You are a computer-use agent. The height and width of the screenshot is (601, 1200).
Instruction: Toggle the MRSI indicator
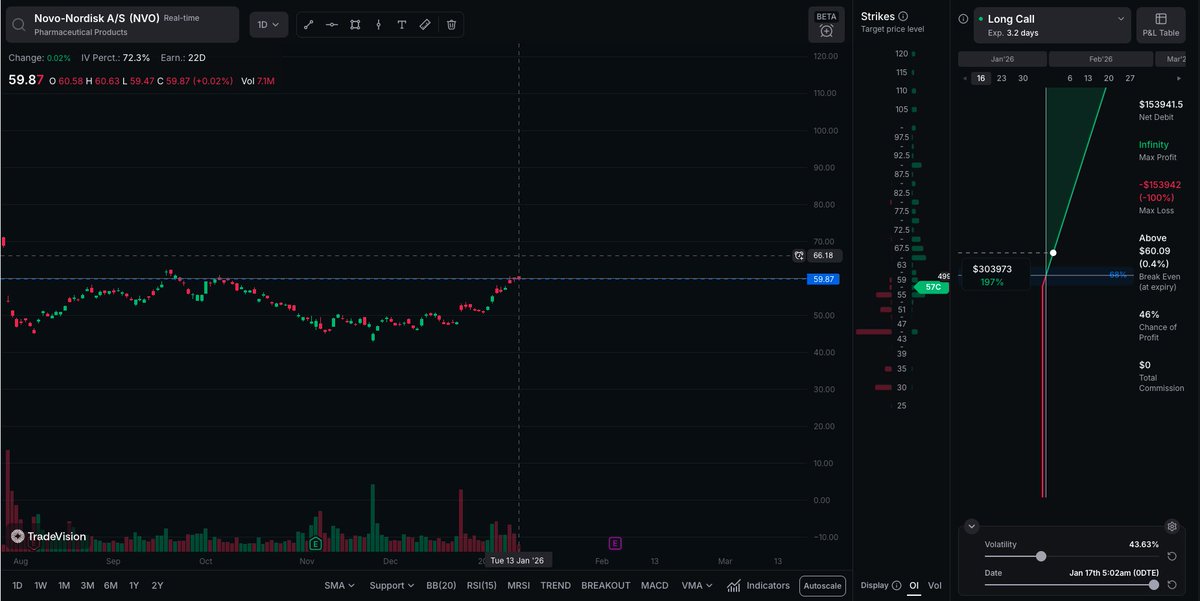point(518,585)
